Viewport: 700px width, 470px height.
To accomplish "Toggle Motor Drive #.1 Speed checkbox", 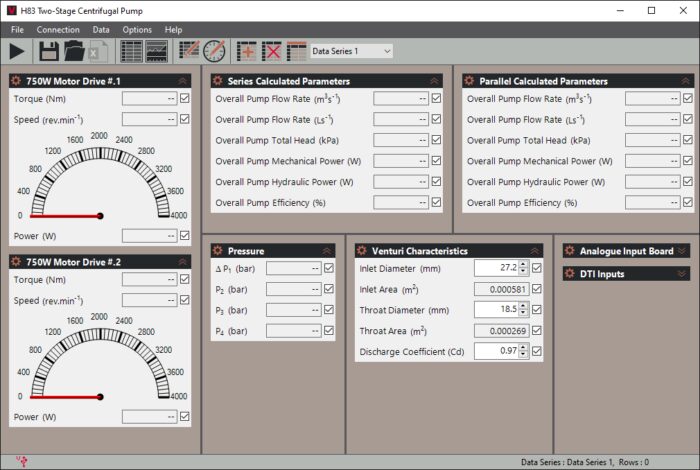I will click(184, 119).
